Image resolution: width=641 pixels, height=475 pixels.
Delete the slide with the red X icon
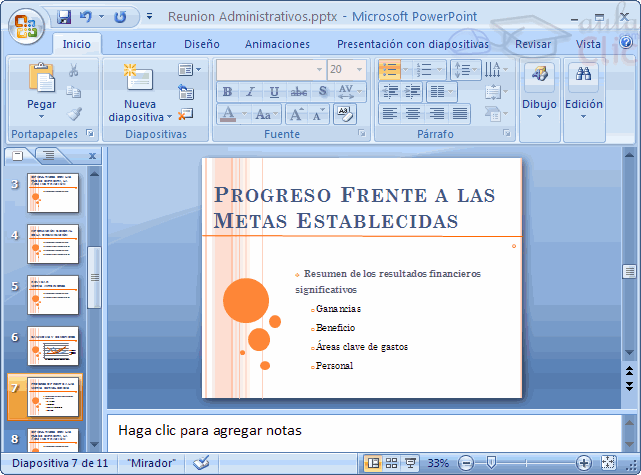click(186, 114)
